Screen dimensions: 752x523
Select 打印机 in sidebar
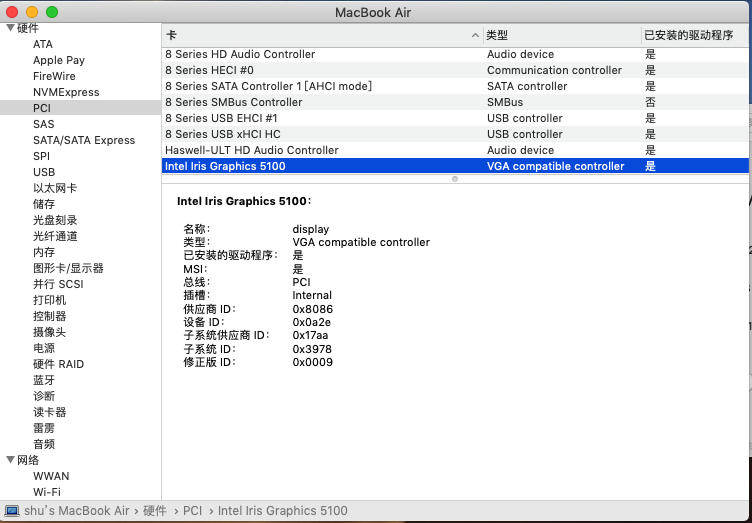49,300
